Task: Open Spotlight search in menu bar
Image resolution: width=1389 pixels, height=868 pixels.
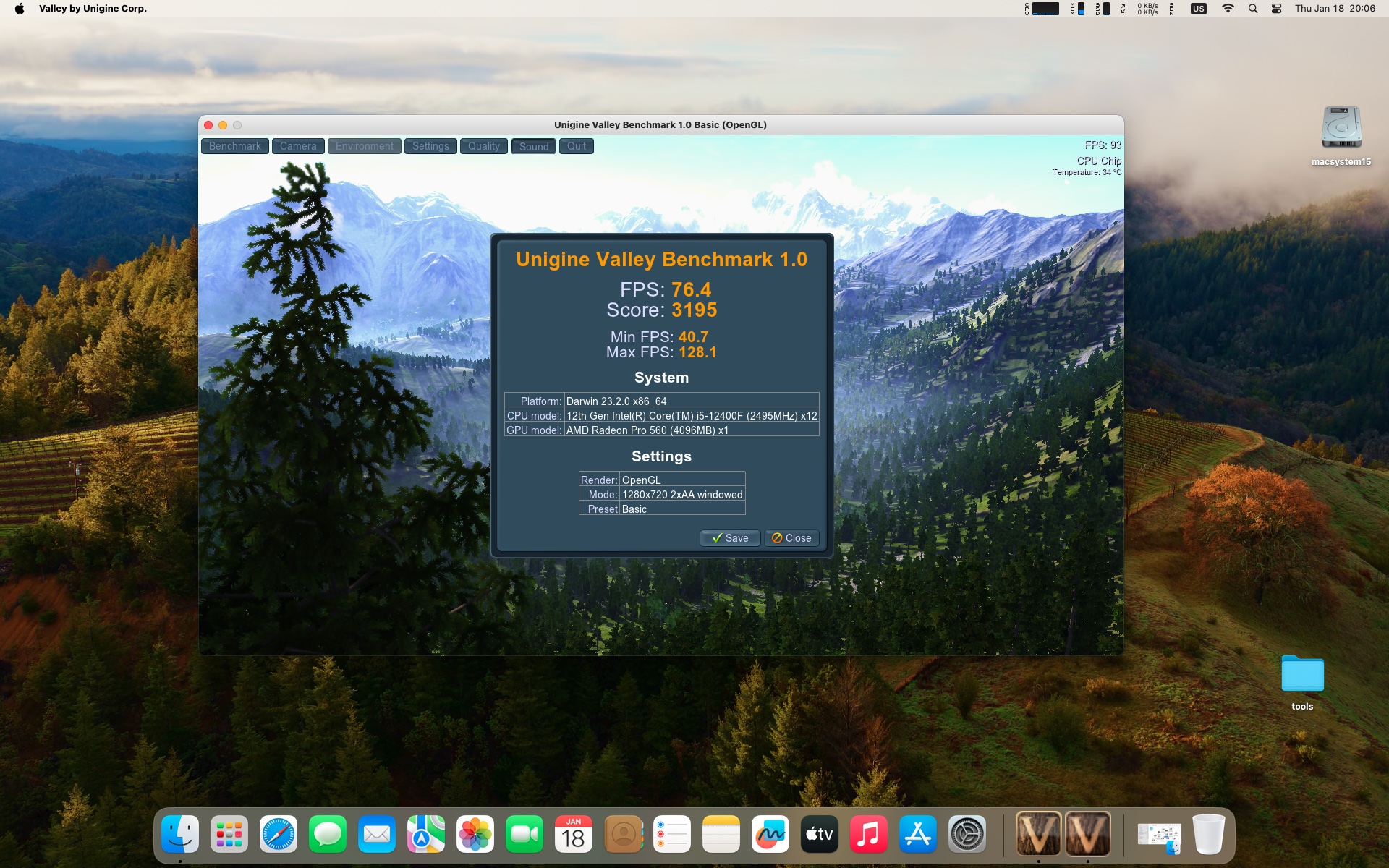Action: tap(1253, 9)
